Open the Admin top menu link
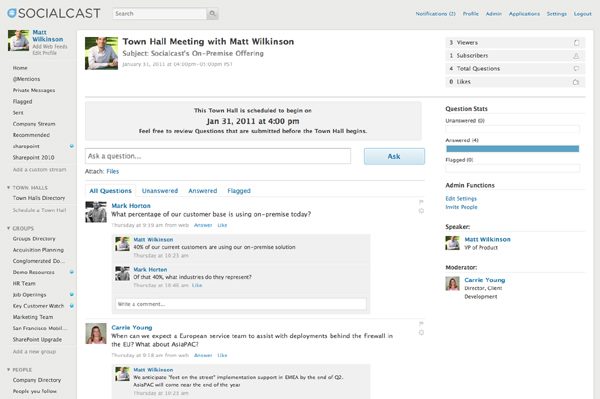 coord(494,14)
